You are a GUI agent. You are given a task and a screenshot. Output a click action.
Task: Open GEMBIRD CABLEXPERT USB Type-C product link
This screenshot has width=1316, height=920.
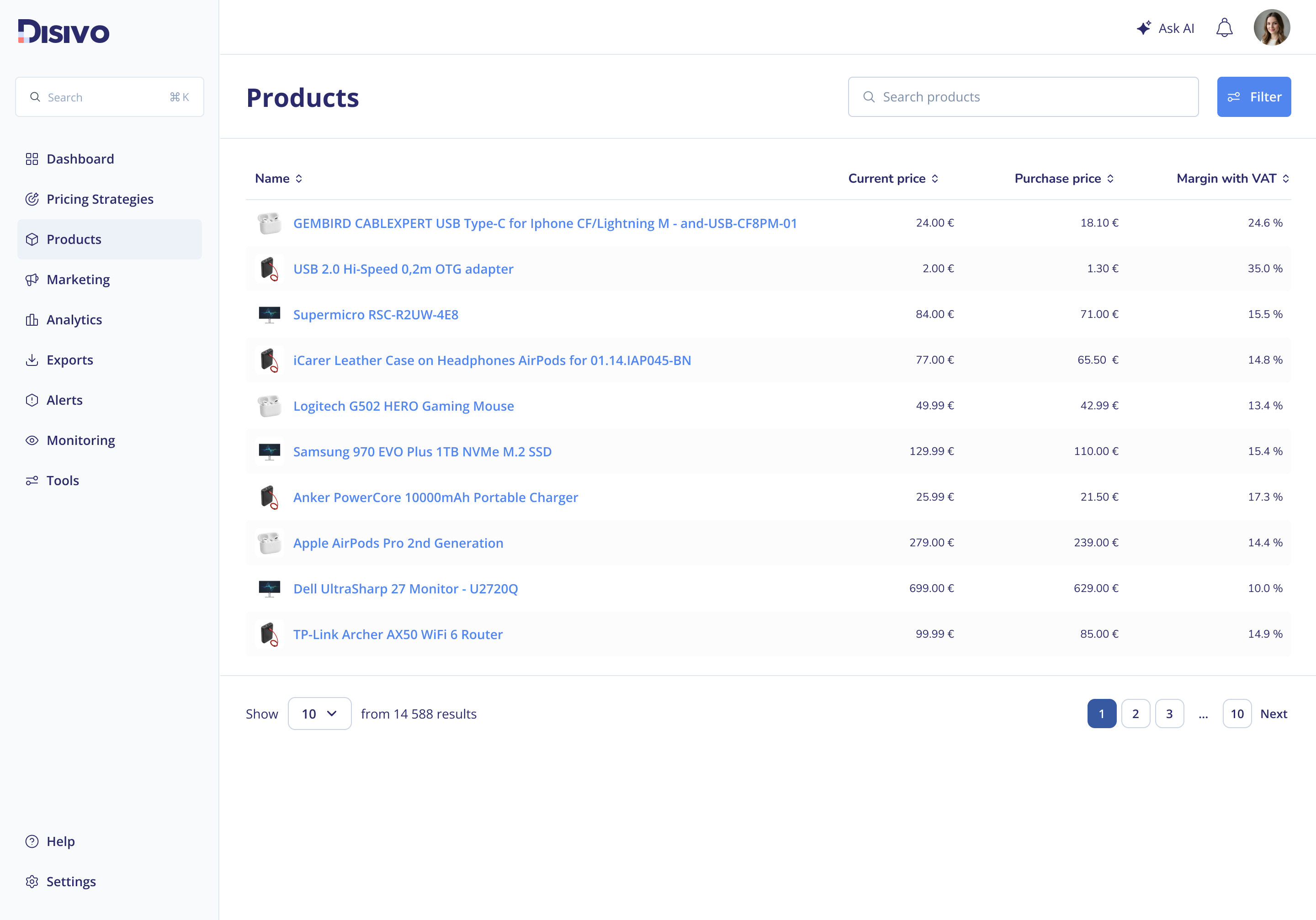point(545,223)
